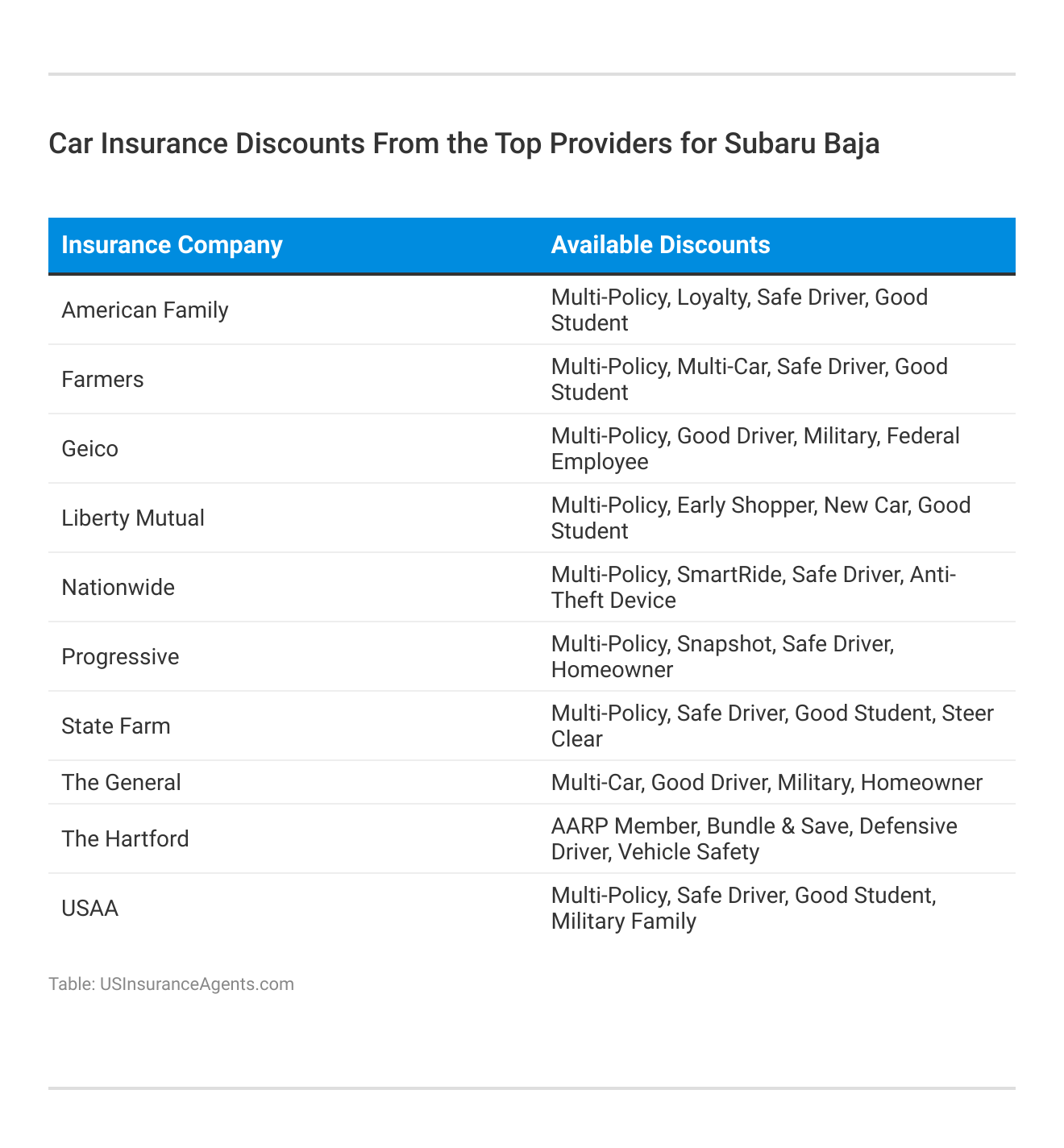Click the Subaru Baja table title
Image resolution: width=1064 pixels, height=1148 pixels.
pos(463,143)
